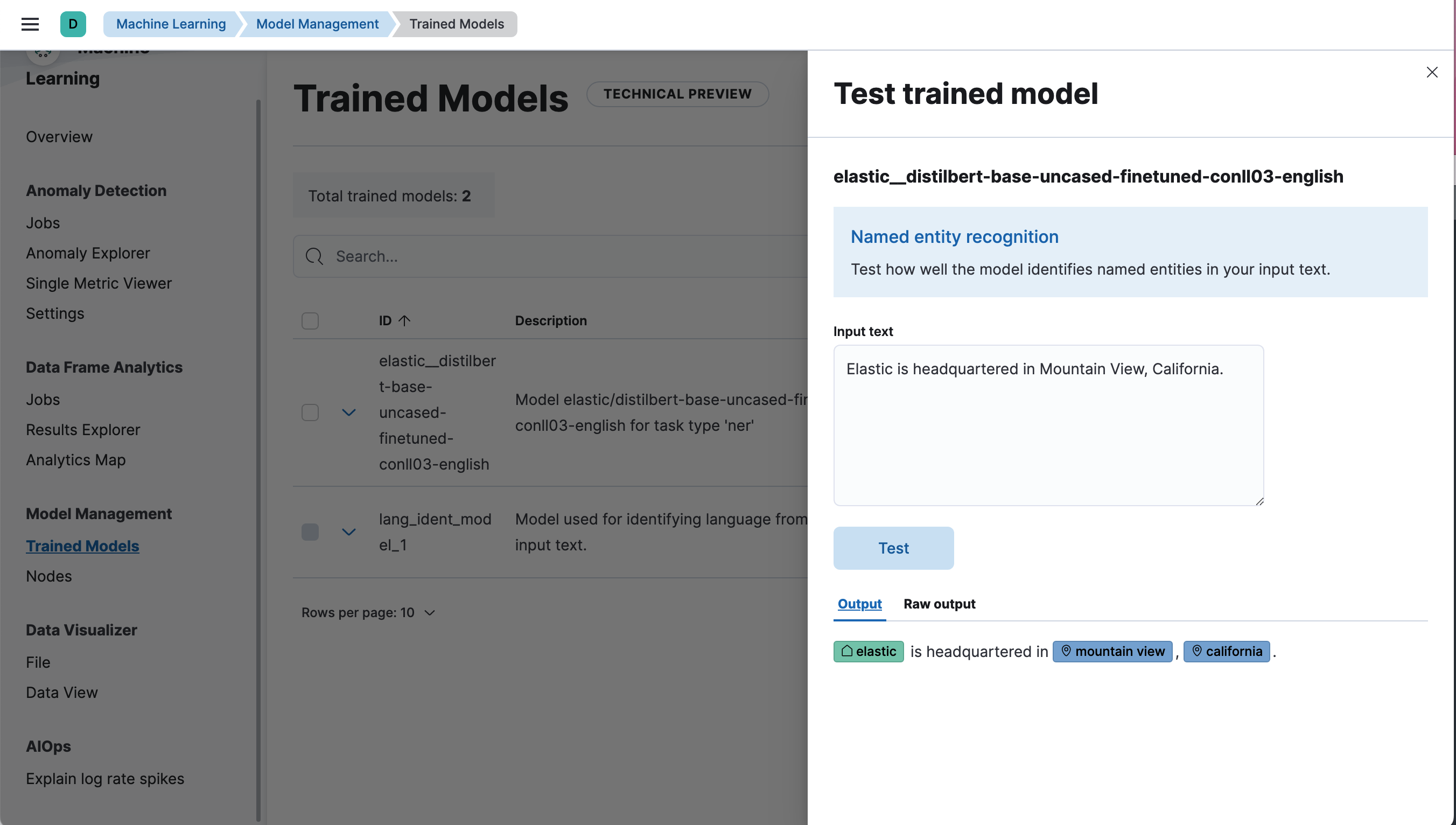Close the Test trained model flyout
This screenshot has height=825, width=1456.
(x=1432, y=72)
